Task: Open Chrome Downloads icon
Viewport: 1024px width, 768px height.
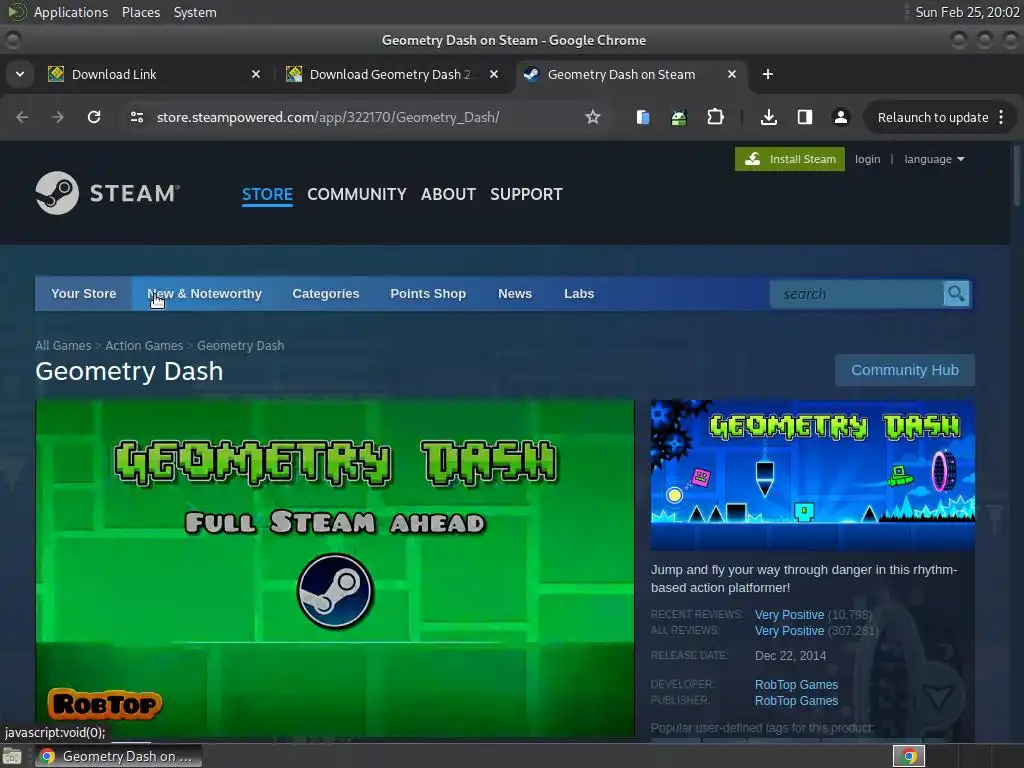Action: [769, 117]
